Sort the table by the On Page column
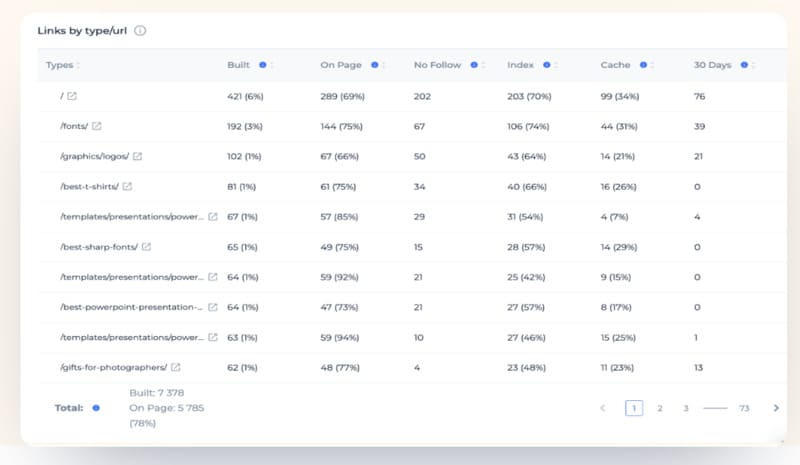800x465 pixels. click(384, 65)
